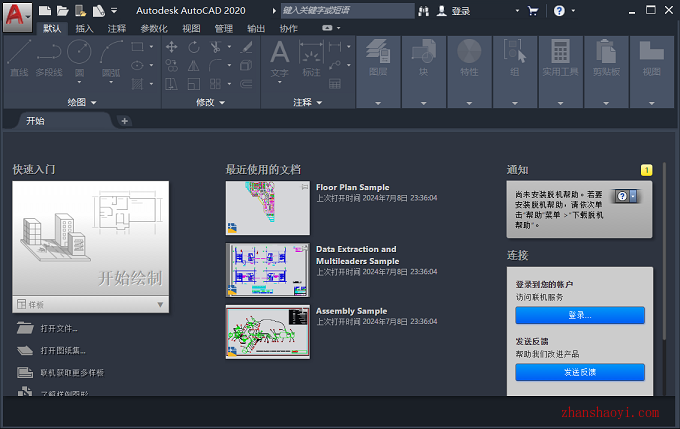Image resolution: width=680 pixels, height=429 pixels.
Task: Select the Stretch tool icon
Action: 172,84
